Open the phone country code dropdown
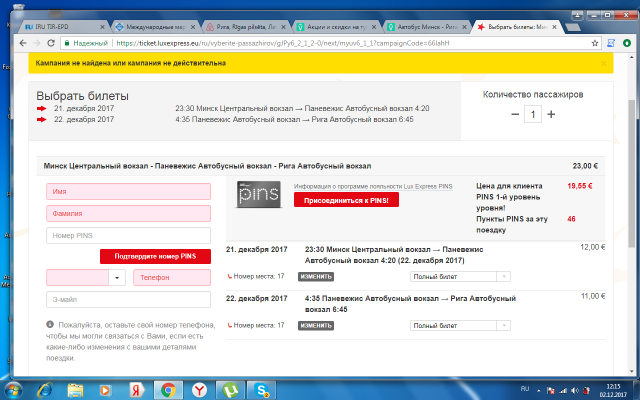The height and width of the screenshot is (400, 640). 119,278
